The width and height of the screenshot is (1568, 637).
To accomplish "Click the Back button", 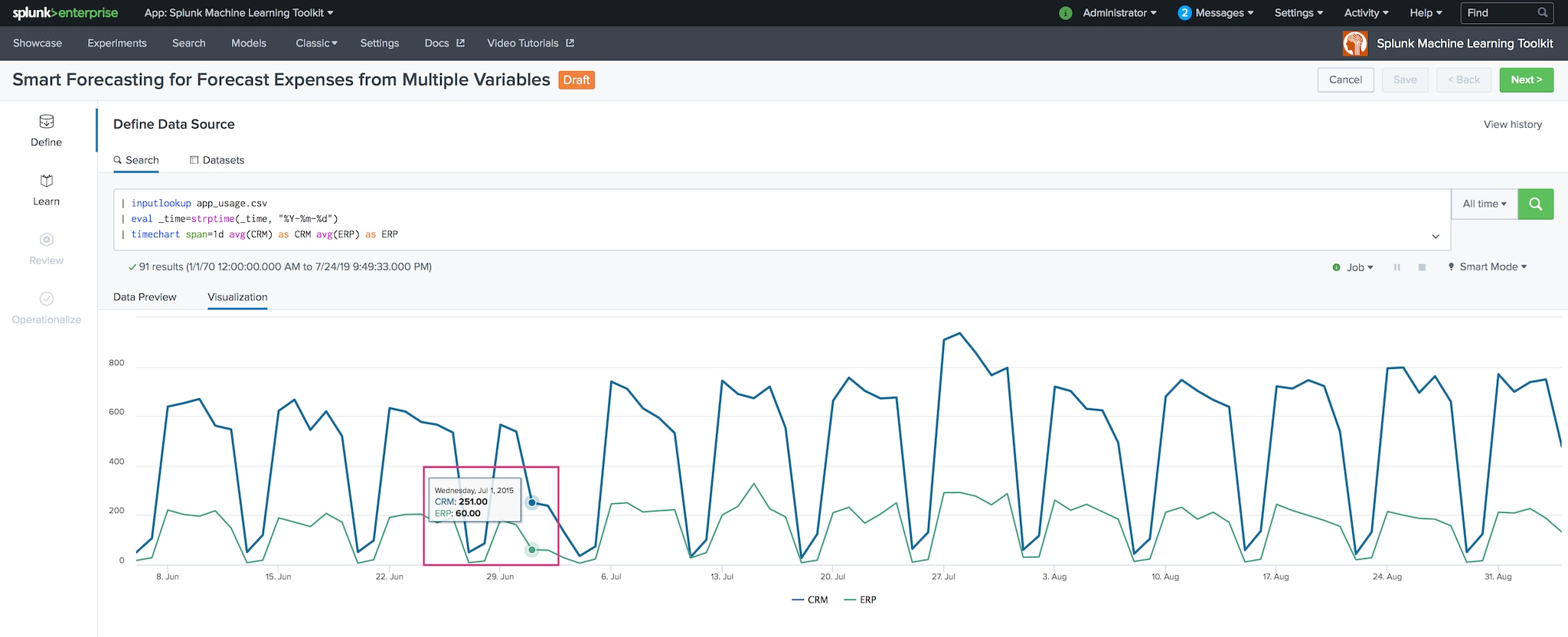I will (x=1464, y=80).
